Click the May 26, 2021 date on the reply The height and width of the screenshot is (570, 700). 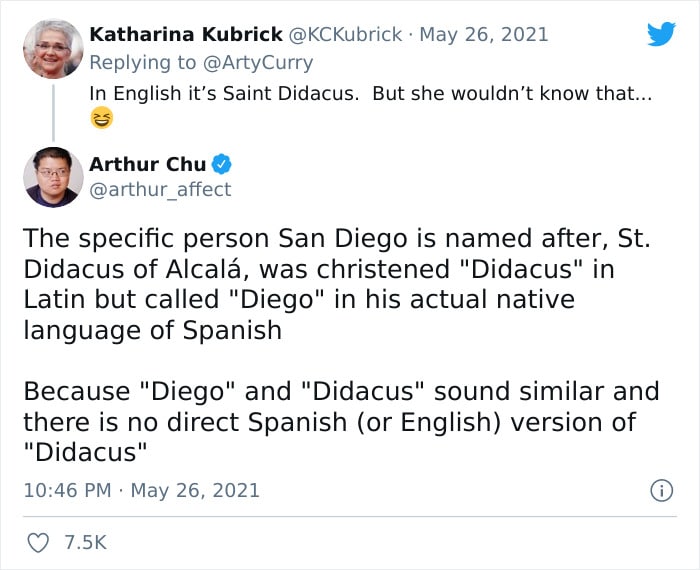(484, 34)
